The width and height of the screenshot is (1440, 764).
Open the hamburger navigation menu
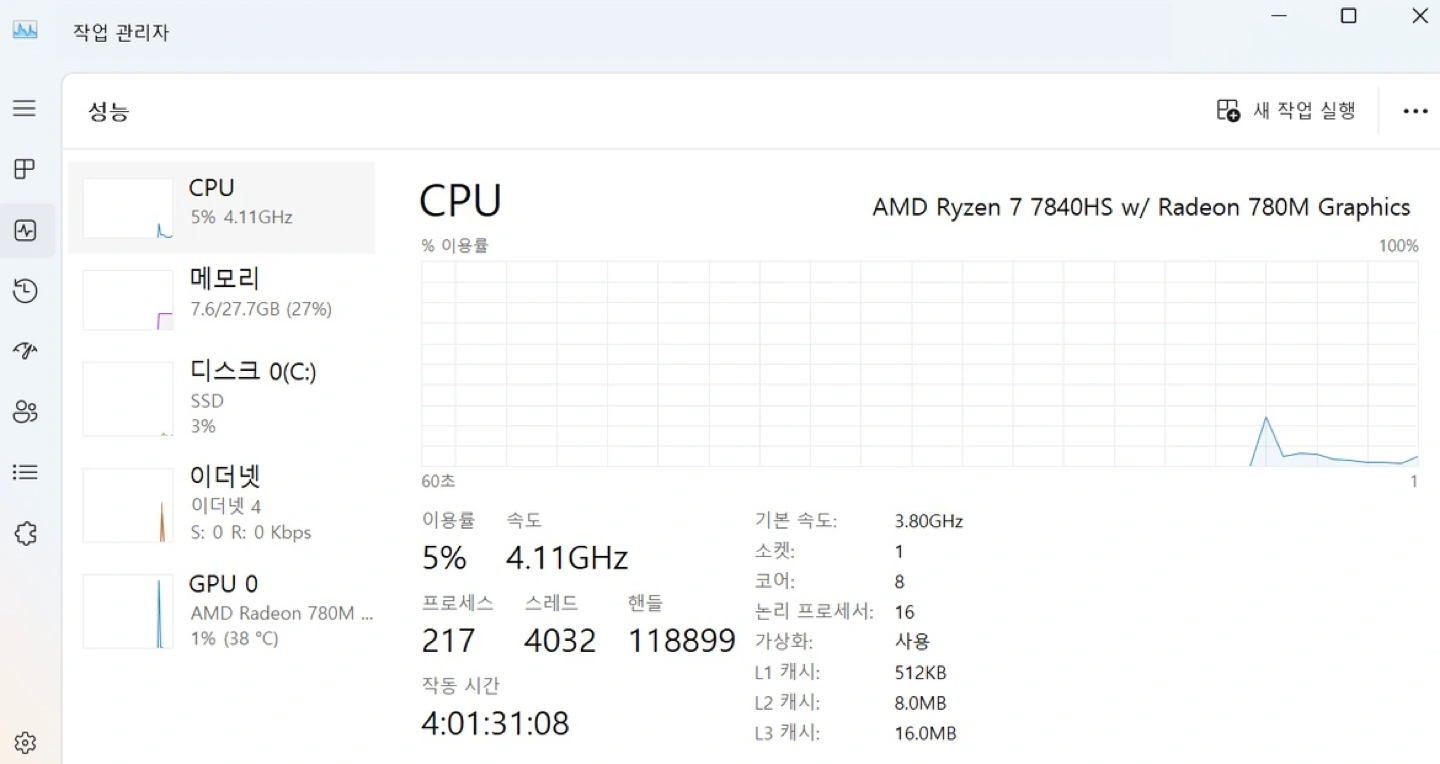tap(25, 108)
